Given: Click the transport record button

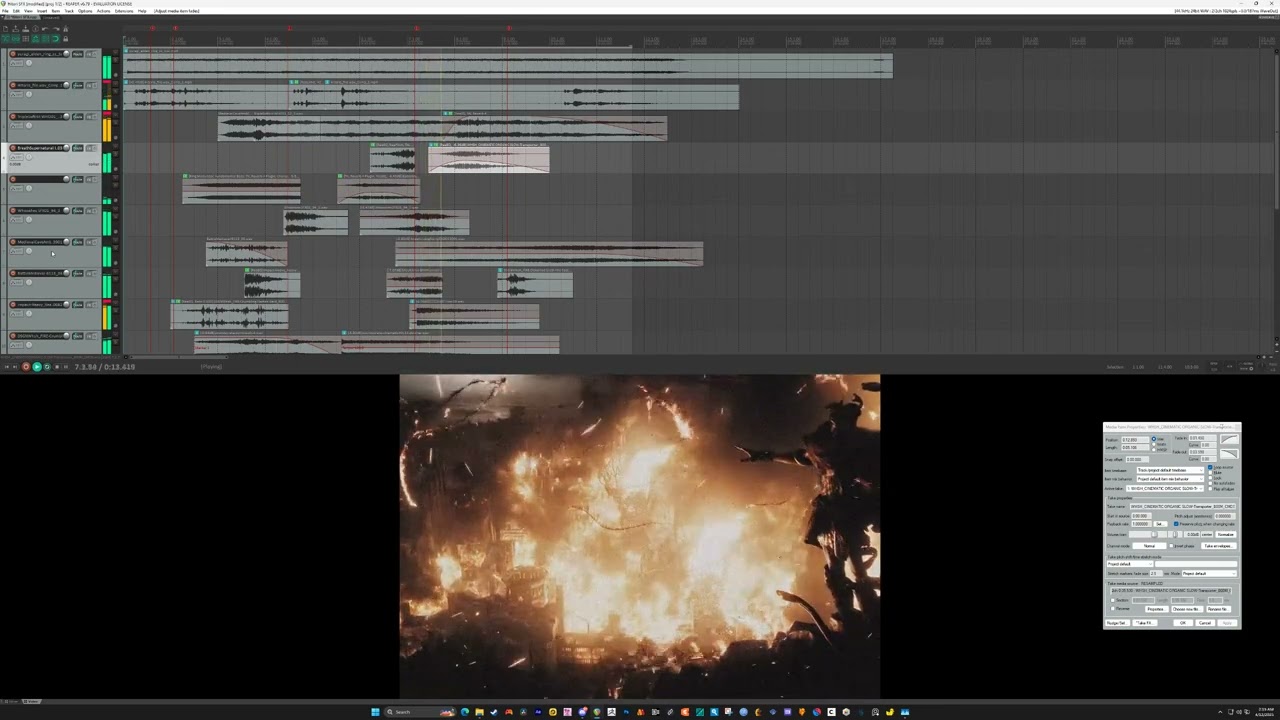Looking at the screenshot, I should (x=26, y=367).
